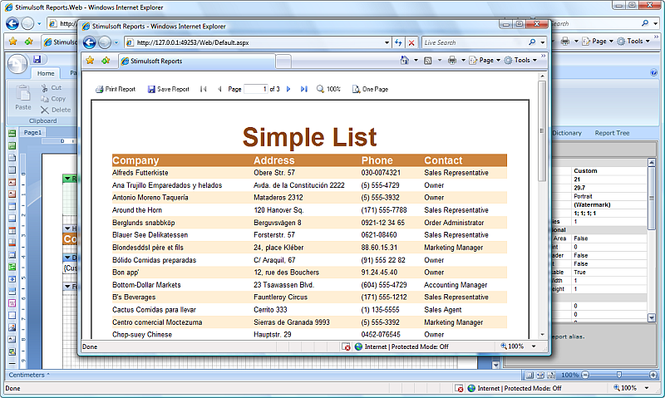Click 'Bottom-Dollar Markets' row text

[x=146, y=285]
